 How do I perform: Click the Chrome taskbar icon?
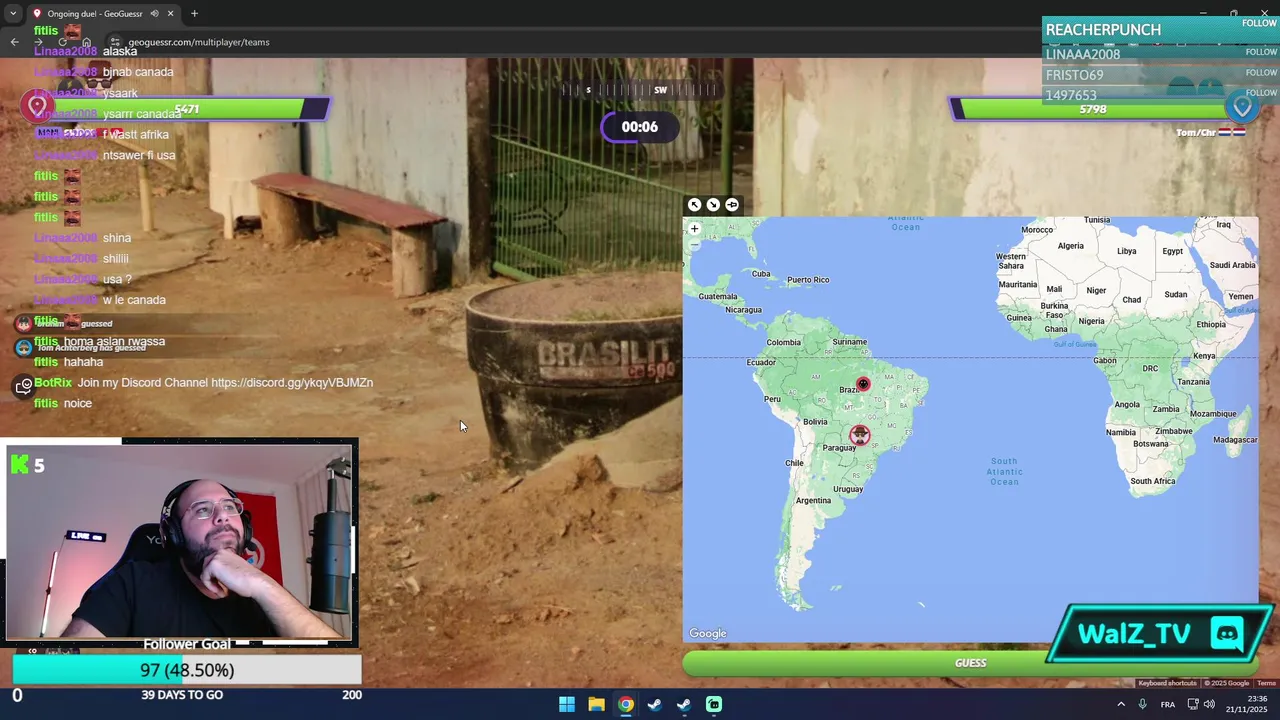pos(625,704)
